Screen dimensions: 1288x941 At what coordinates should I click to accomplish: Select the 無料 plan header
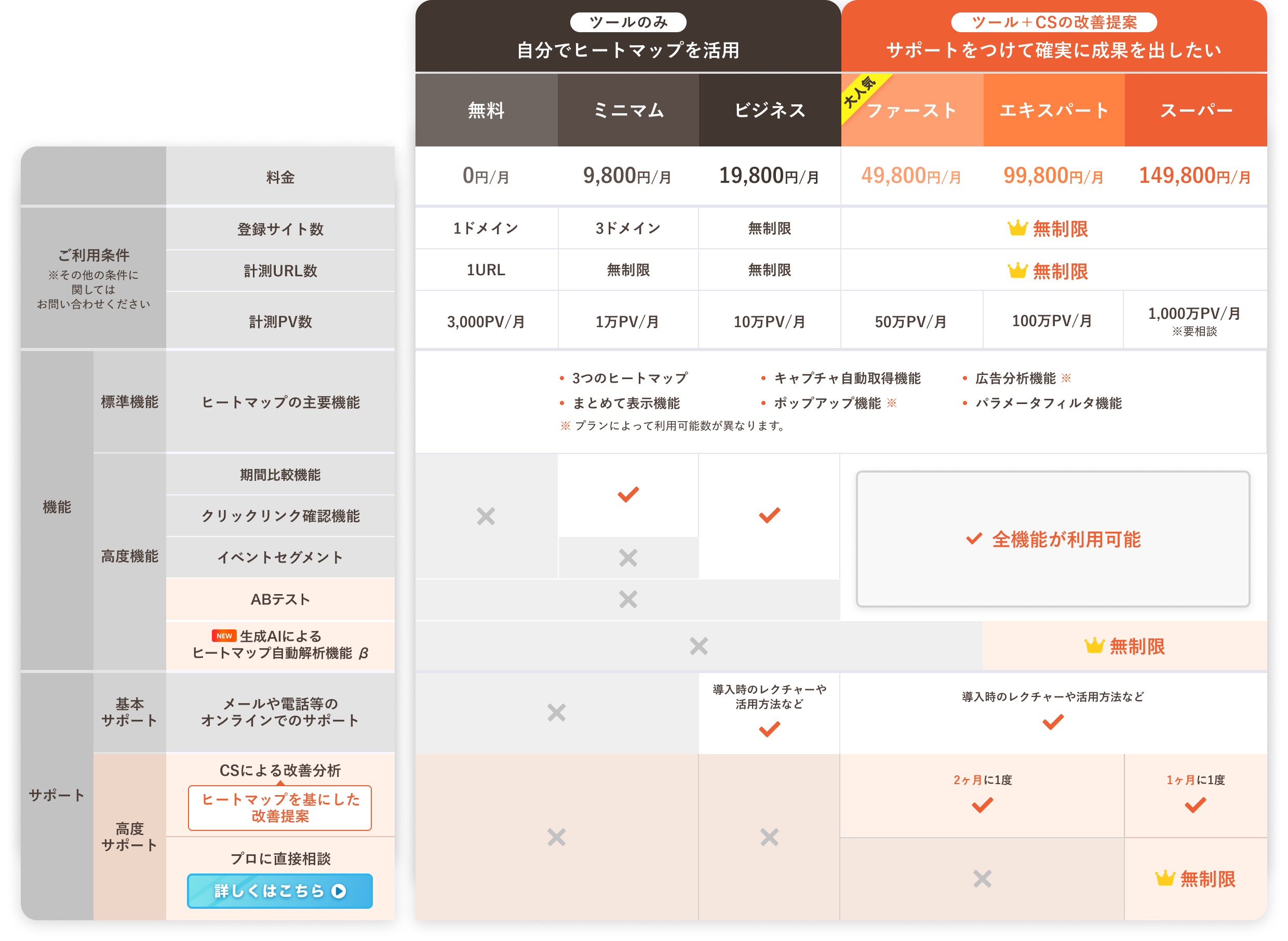[x=486, y=110]
